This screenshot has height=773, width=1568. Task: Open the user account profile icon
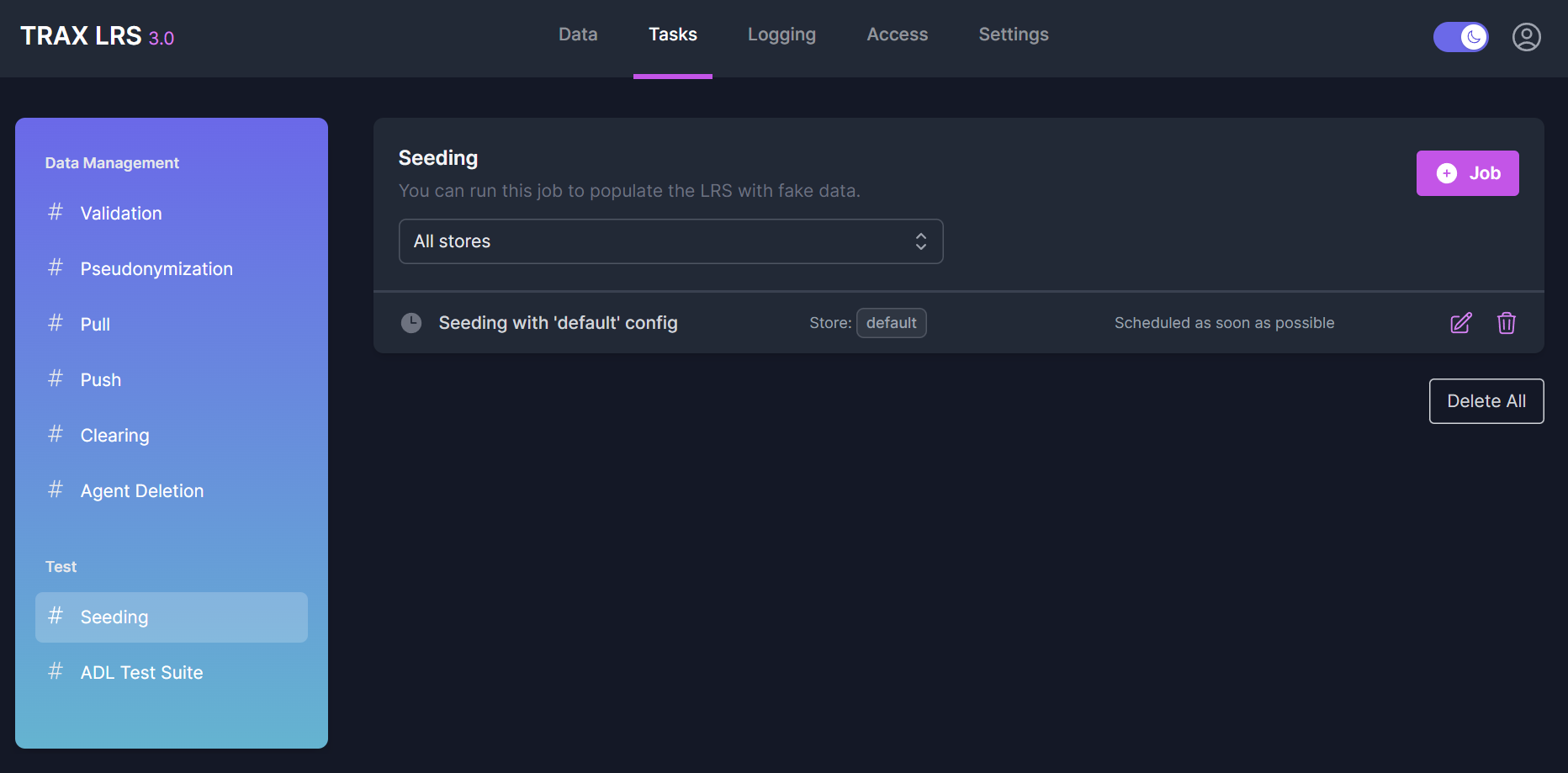pyautogui.click(x=1526, y=37)
